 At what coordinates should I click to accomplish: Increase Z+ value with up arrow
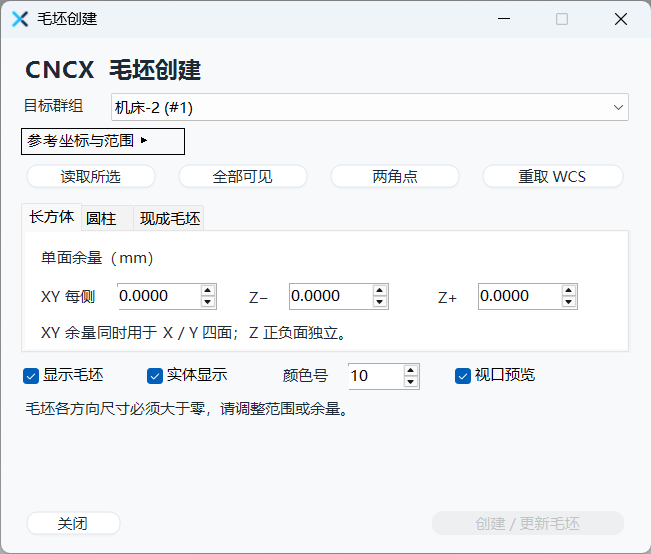coord(569,290)
